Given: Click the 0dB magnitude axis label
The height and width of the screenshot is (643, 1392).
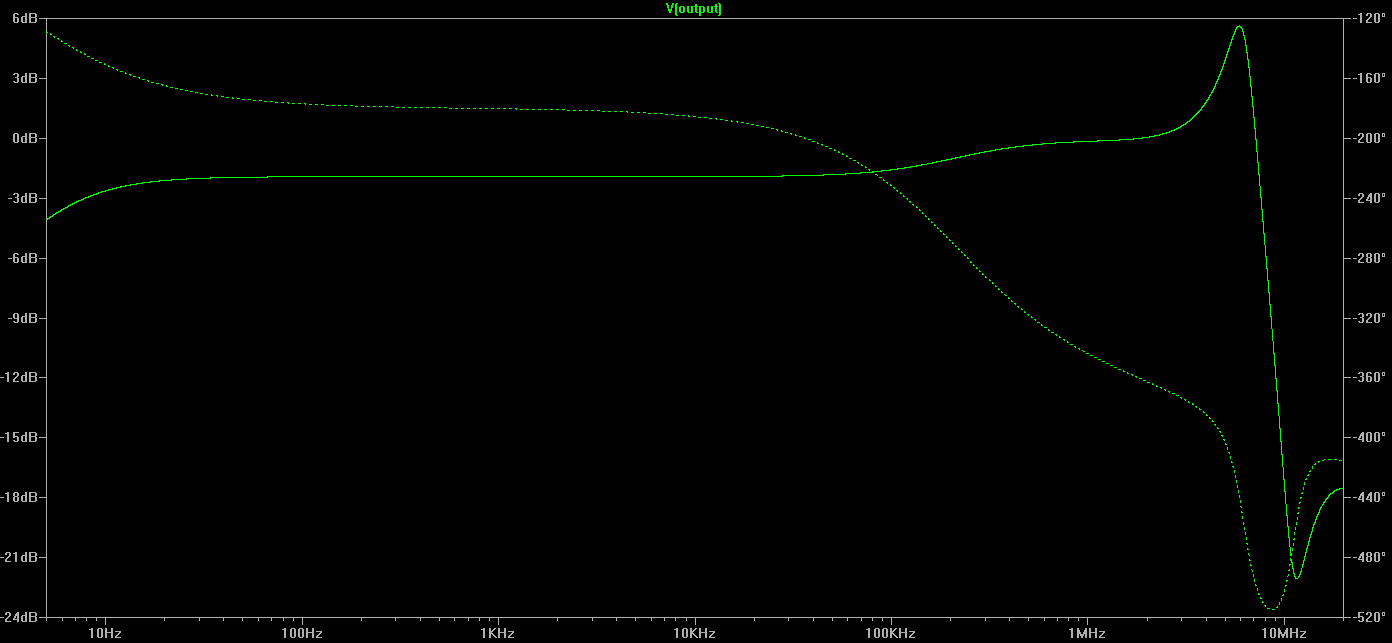Looking at the screenshot, I should [27, 138].
